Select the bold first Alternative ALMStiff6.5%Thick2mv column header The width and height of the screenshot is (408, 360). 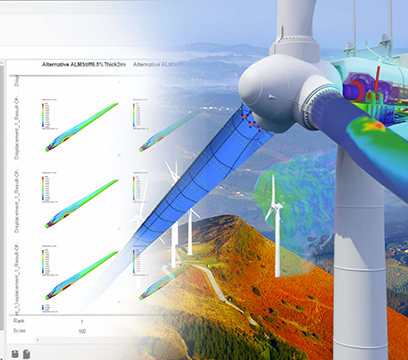tap(84, 65)
